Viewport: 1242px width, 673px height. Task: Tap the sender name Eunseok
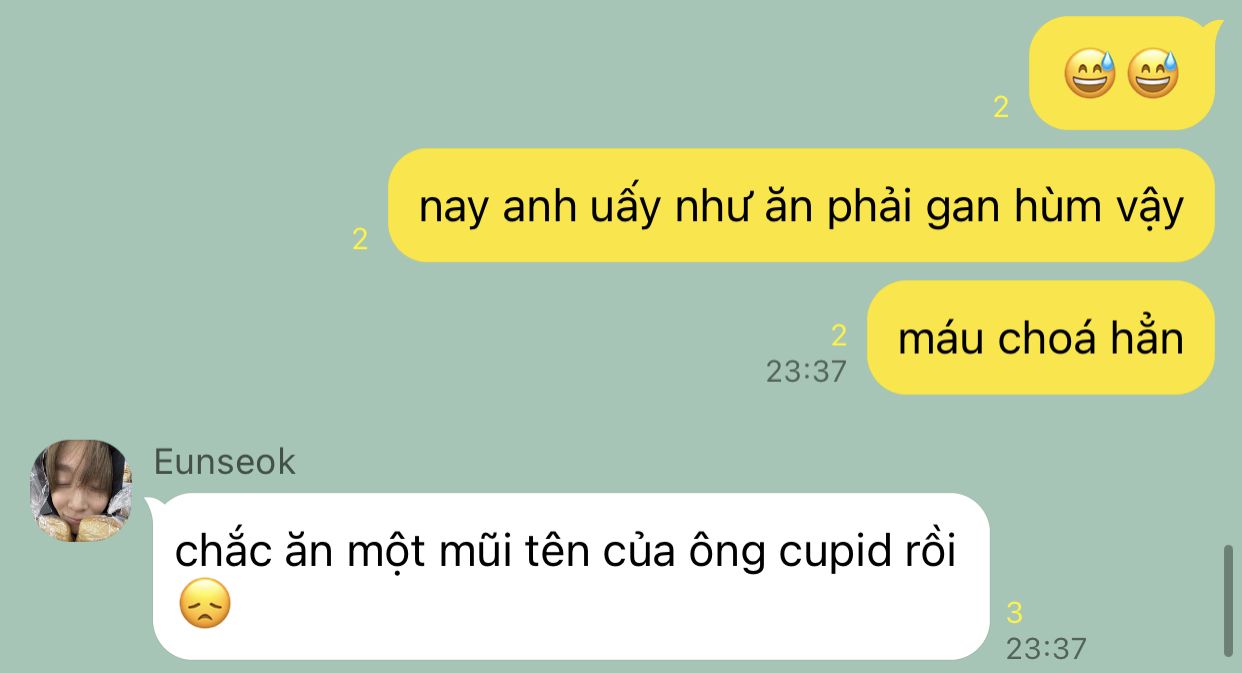pyautogui.click(x=225, y=462)
